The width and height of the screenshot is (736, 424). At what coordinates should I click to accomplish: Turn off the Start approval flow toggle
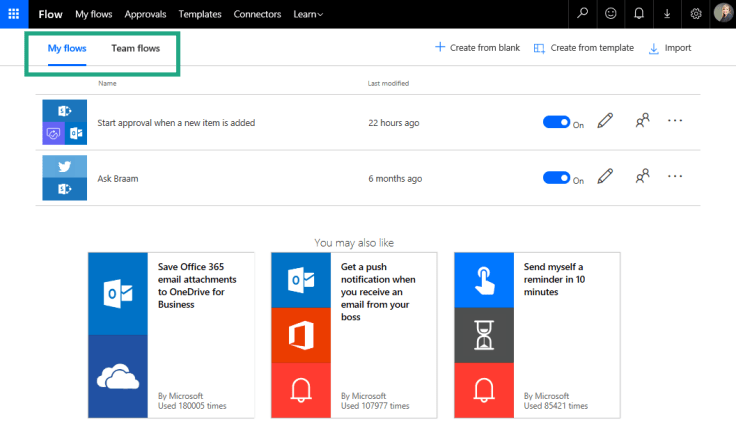pos(556,122)
